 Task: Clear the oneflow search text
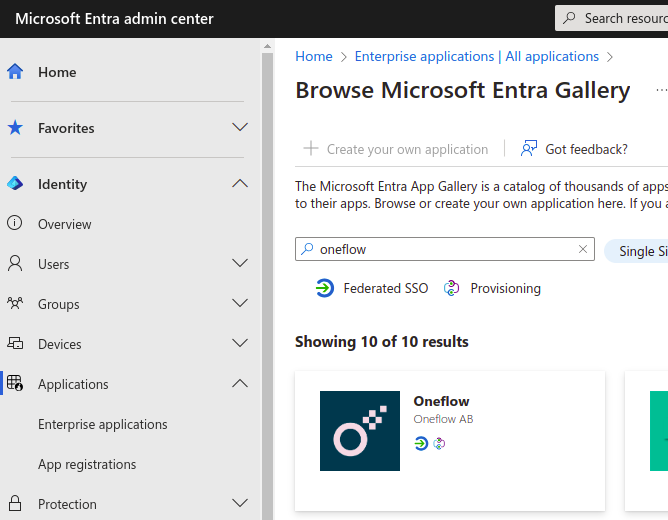(583, 249)
